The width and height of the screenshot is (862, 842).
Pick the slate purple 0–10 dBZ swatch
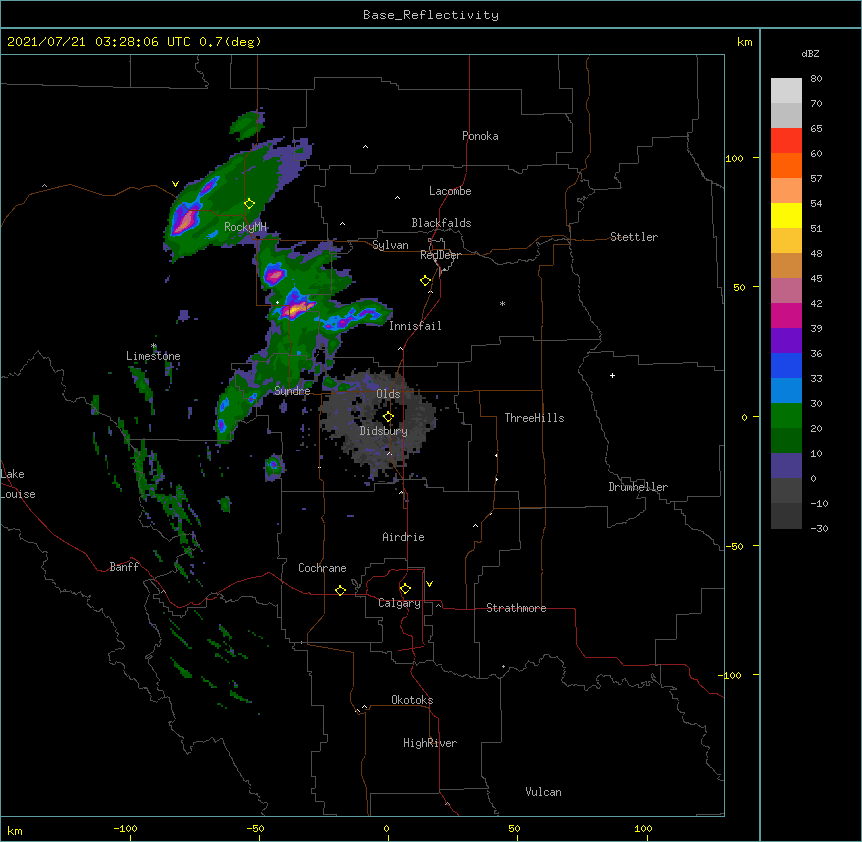786,466
